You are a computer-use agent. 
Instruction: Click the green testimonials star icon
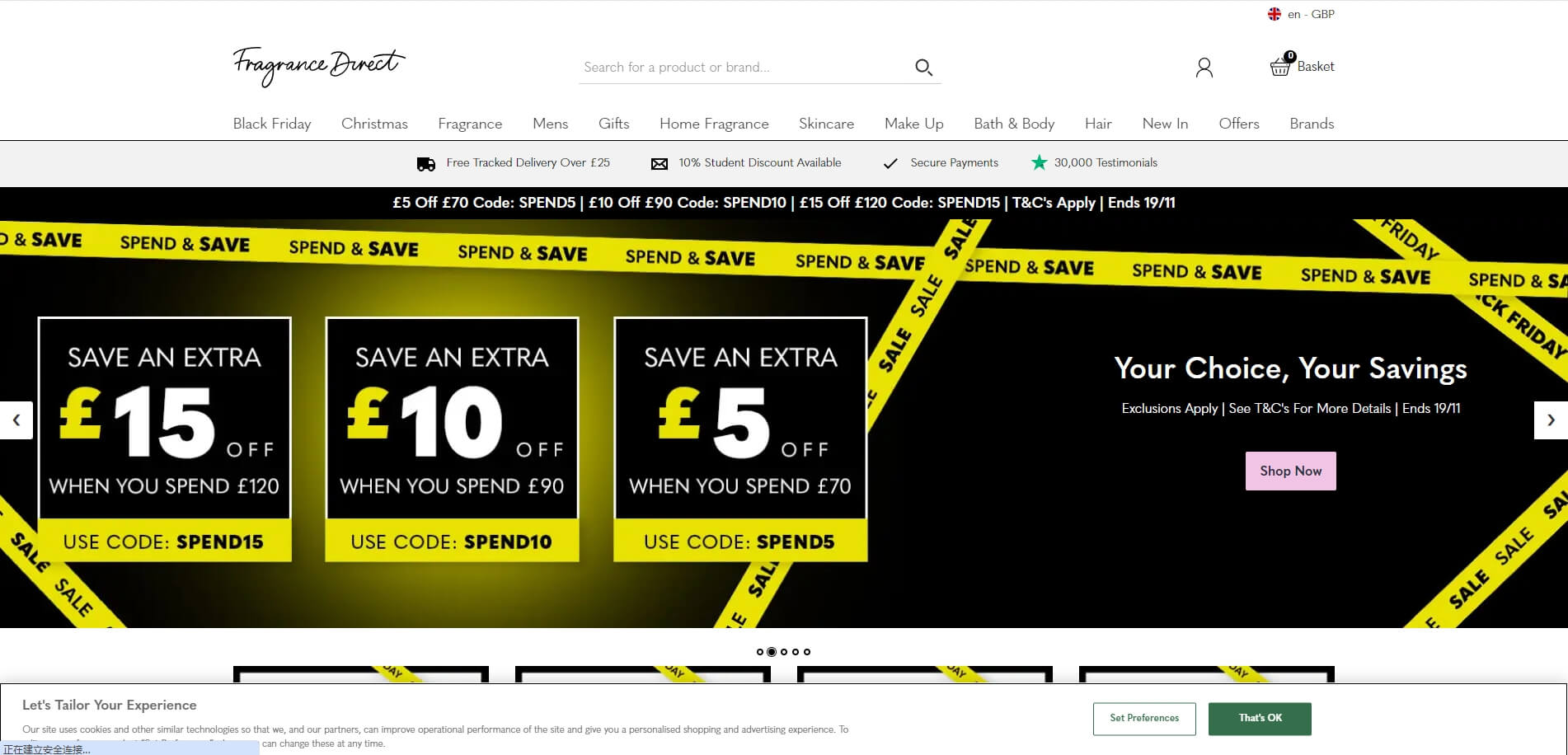point(1039,162)
